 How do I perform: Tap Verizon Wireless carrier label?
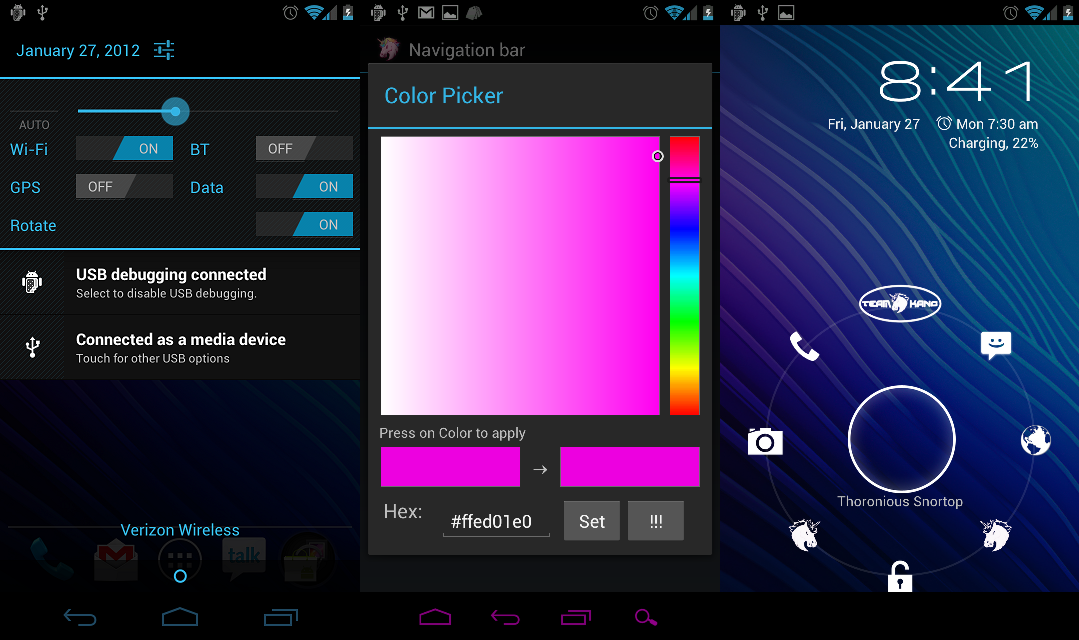coord(180,530)
